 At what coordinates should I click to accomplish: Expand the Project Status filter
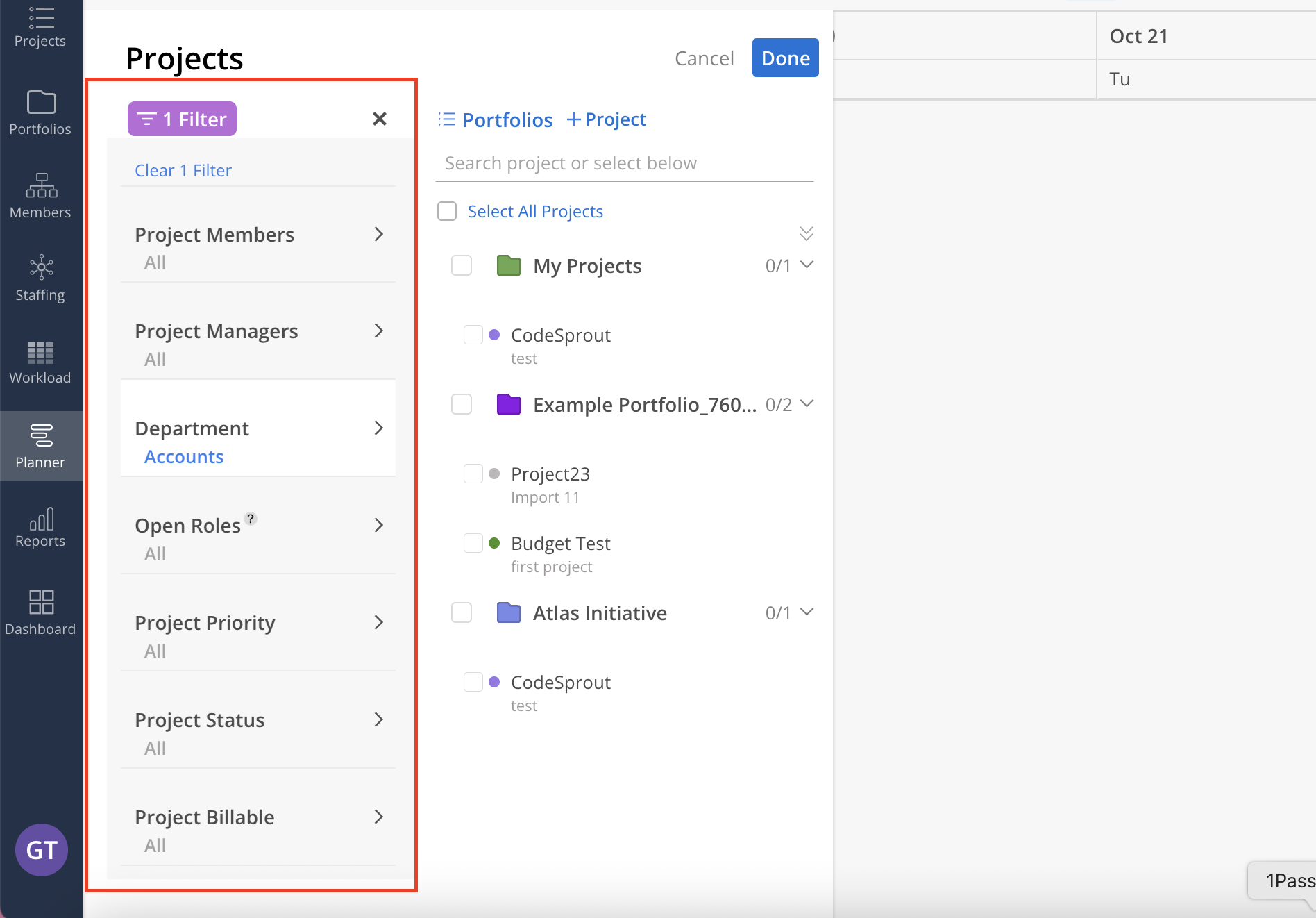(x=258, y=720)
